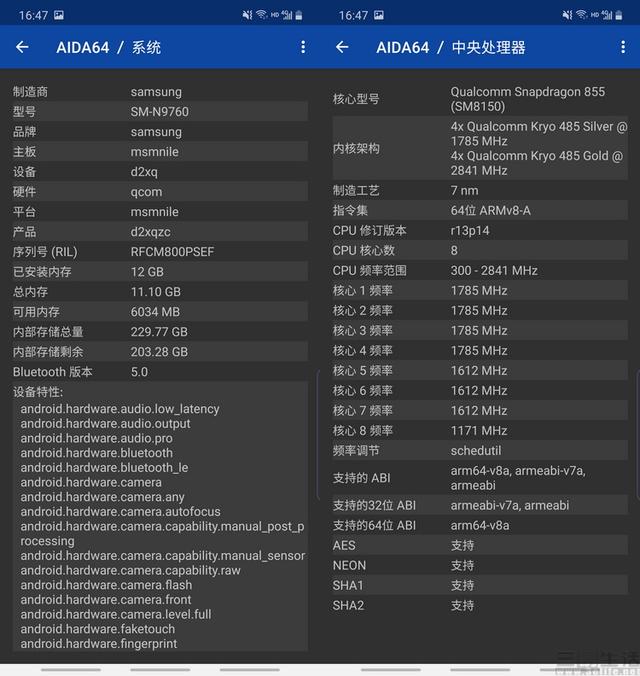
Task: Select CPU revision r13p14
Action: pos(470,231)
